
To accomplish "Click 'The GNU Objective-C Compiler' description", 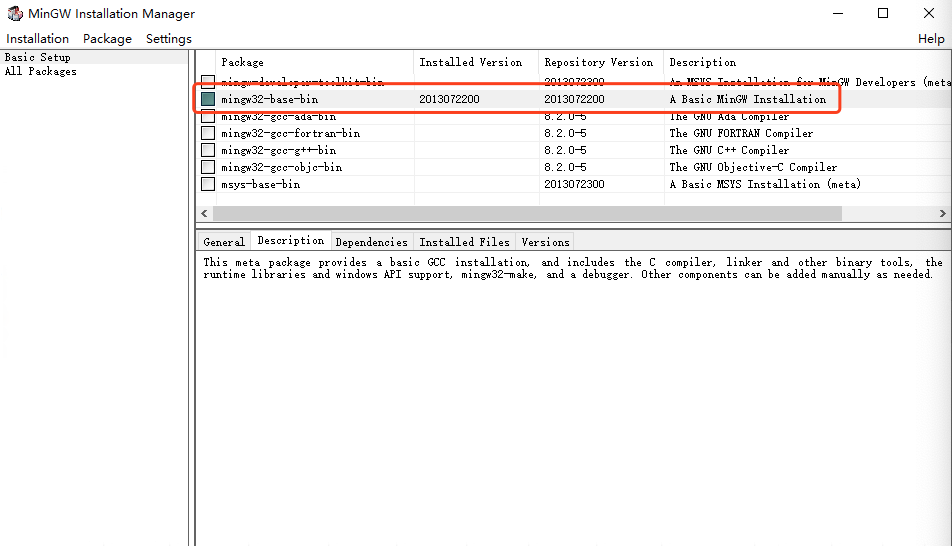I will coord(753,167).
